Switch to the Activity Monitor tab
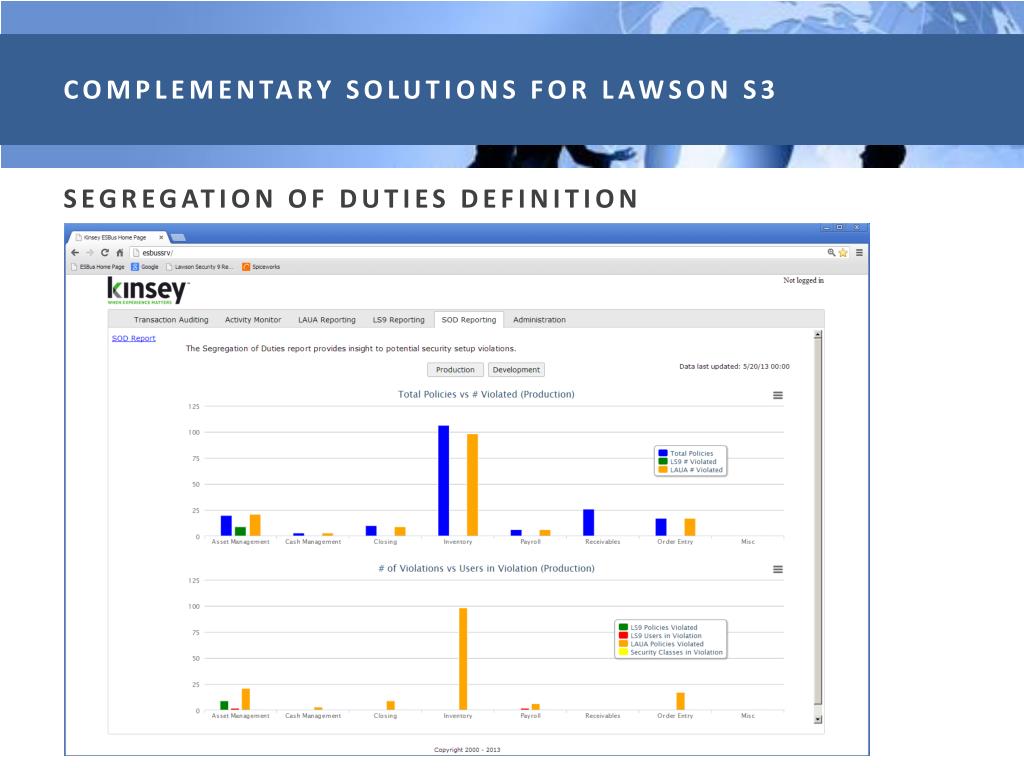This screenshot has width=1024, height=768. pos(253,320)
